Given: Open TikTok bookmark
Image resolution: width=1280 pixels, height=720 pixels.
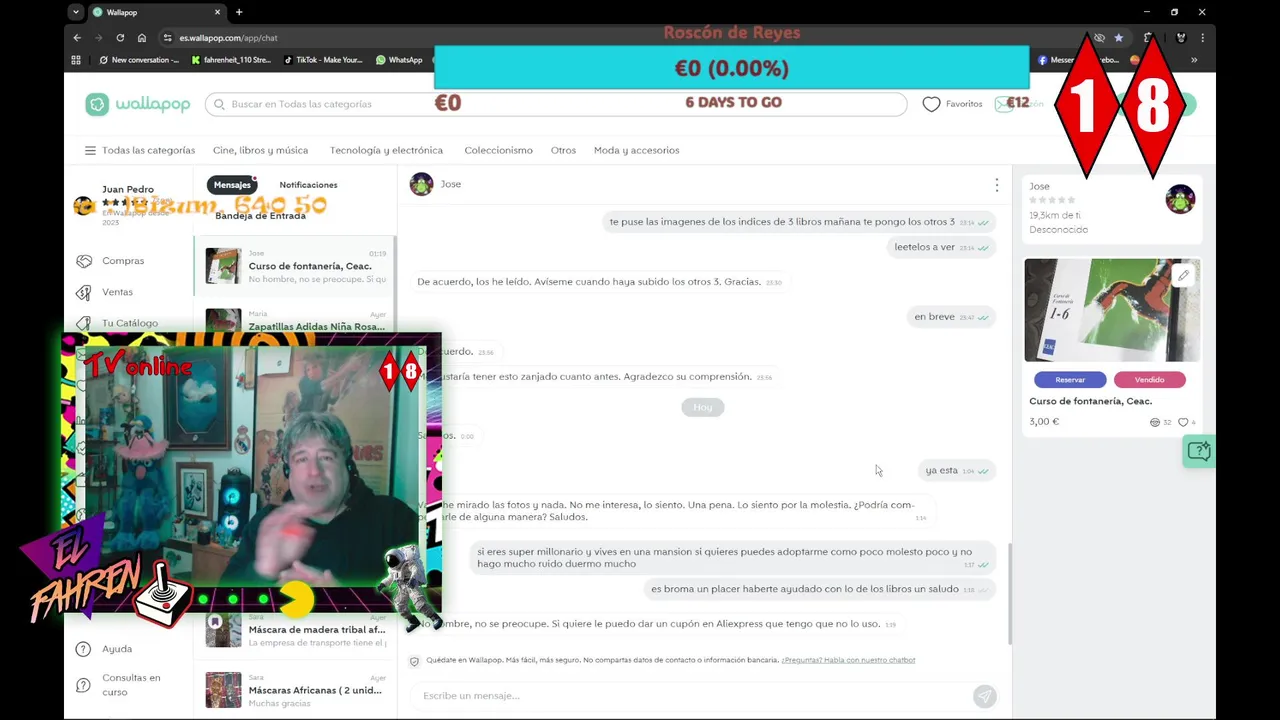Looking at the screenshot, I should click(x=323, y=60).
